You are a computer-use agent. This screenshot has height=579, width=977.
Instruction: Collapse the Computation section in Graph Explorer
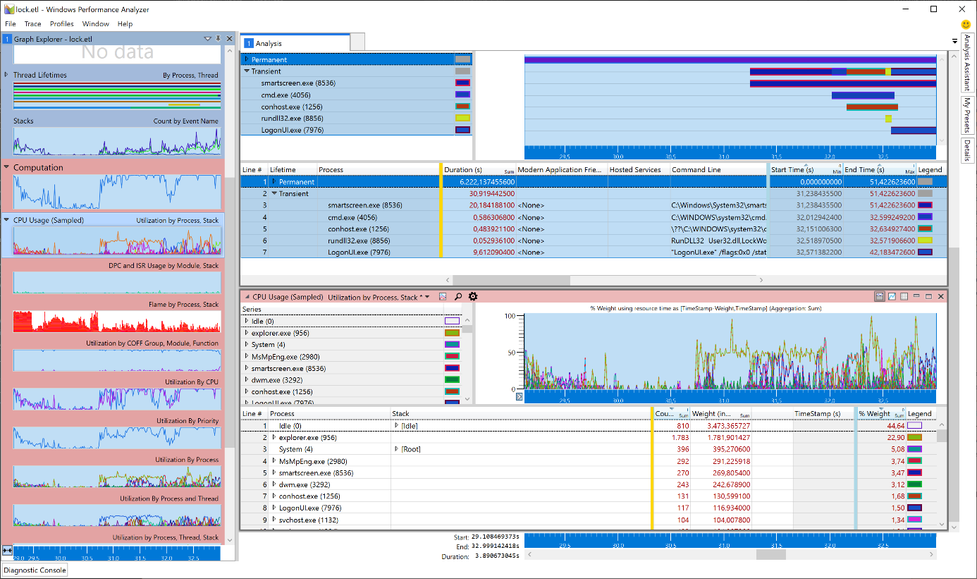[7, 168]
